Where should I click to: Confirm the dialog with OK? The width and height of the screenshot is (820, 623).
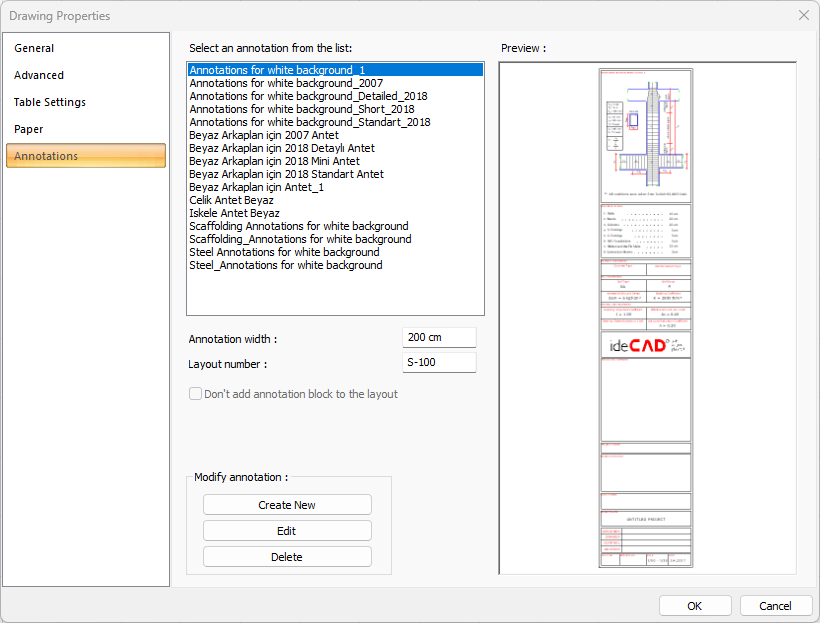tap(695, 606)
